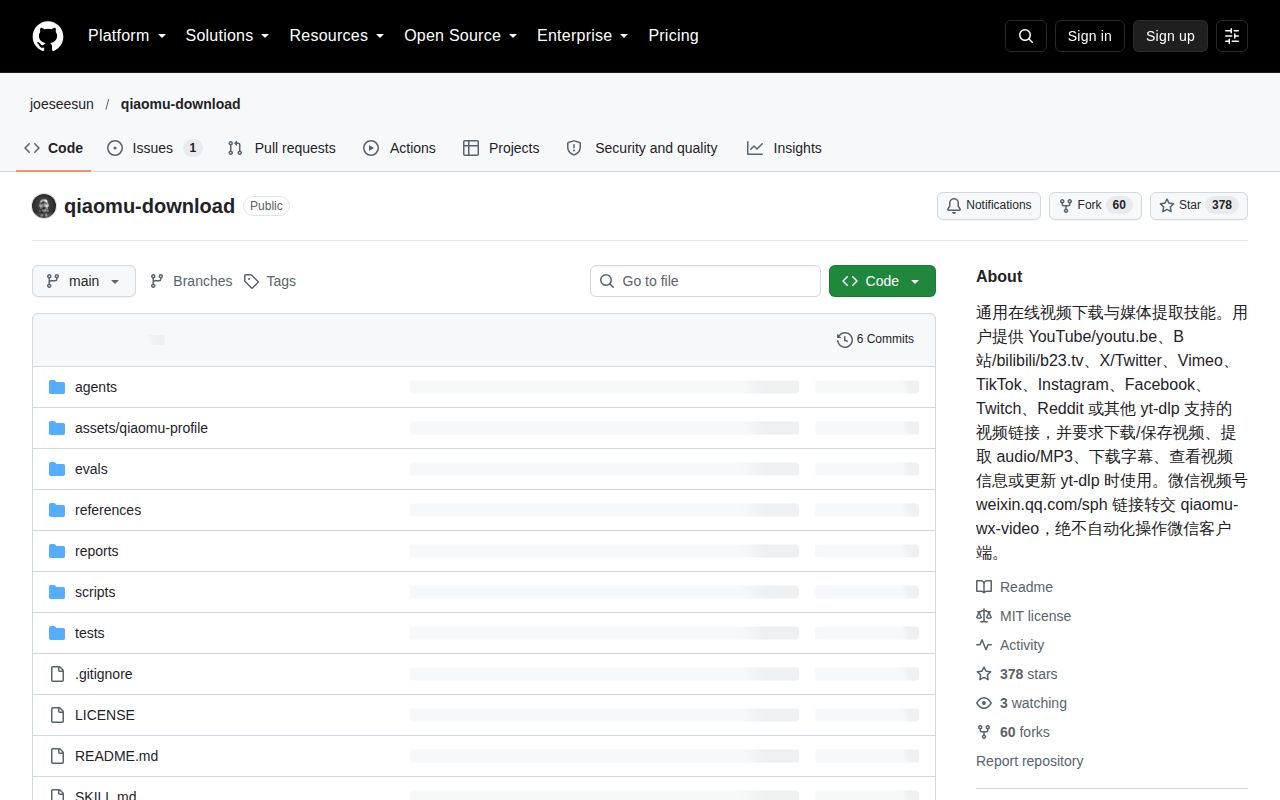Switch to the Issues tab
Screen dimensions: 1280x800
154,148
